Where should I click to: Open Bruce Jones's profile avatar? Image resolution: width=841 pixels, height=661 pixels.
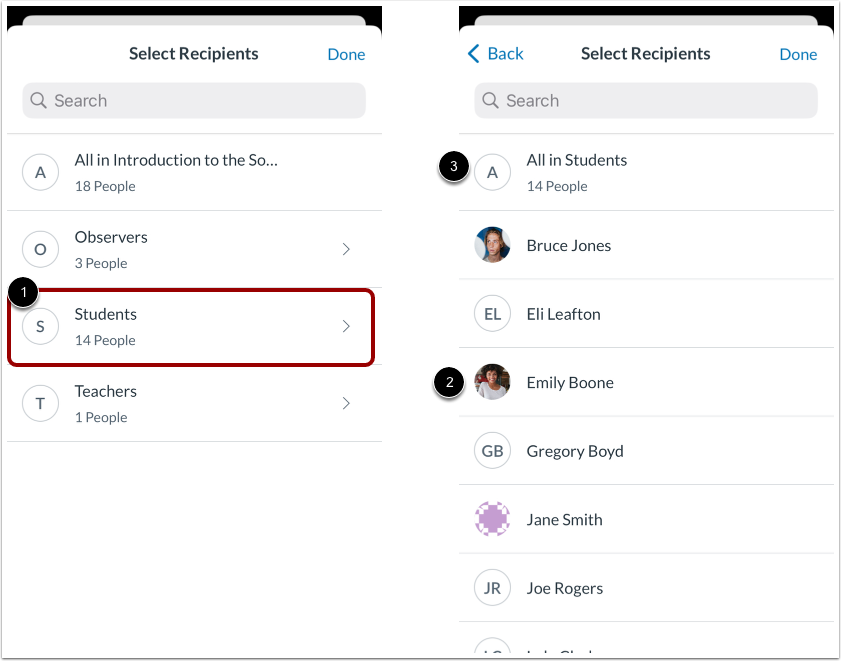click(492, 244)
